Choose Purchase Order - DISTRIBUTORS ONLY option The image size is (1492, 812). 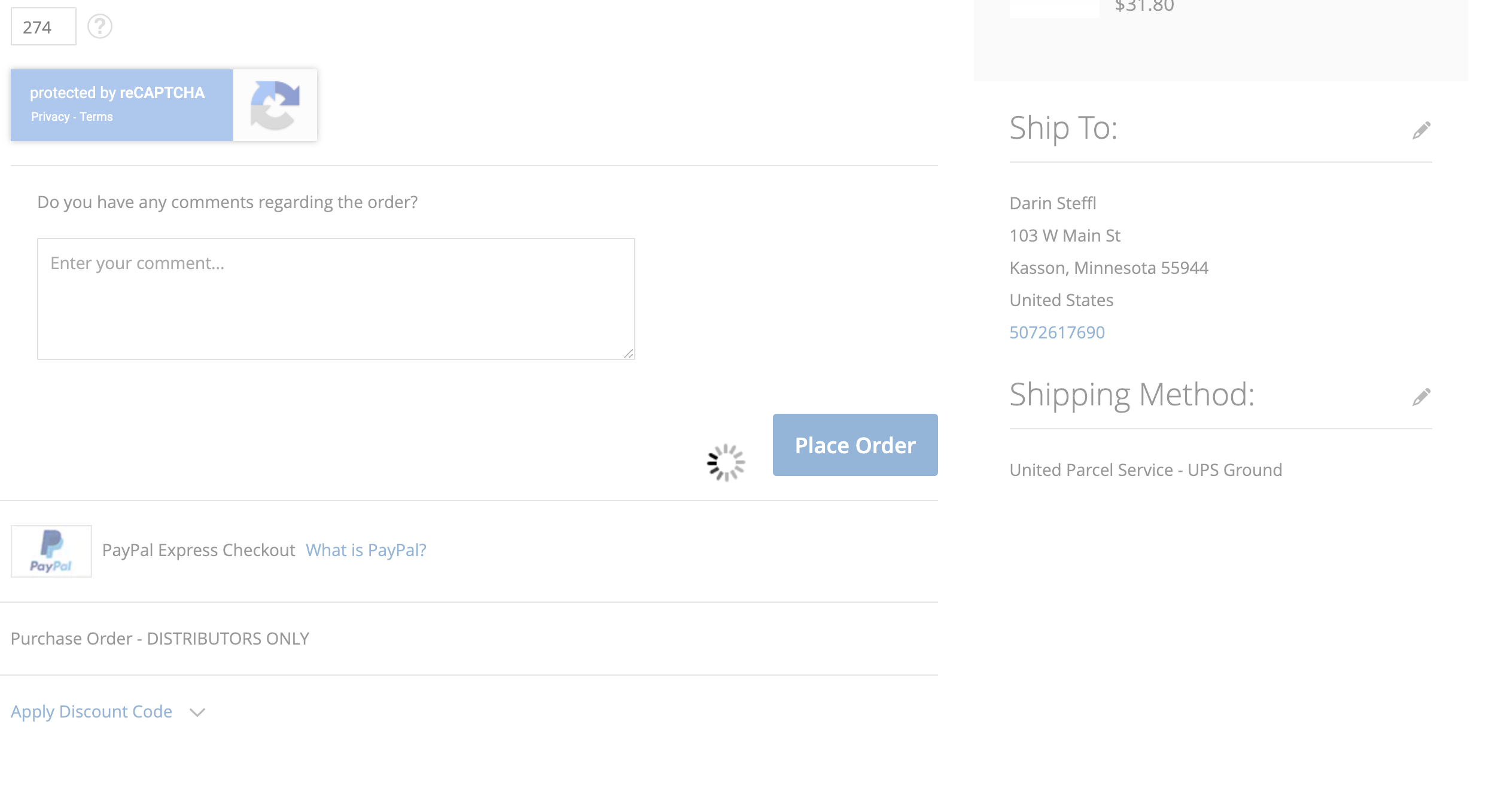coord(160,639)
